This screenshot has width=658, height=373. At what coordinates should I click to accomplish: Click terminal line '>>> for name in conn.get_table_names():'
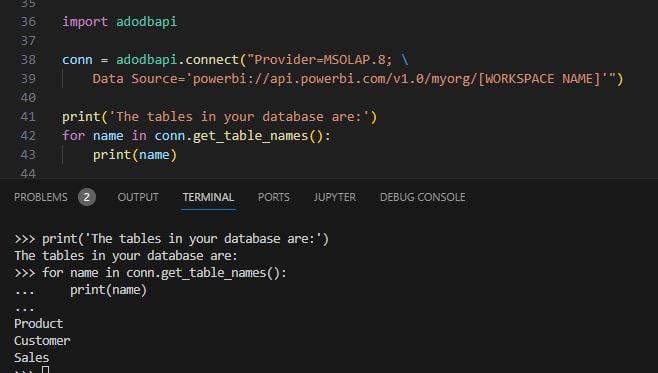pos(151,273)
